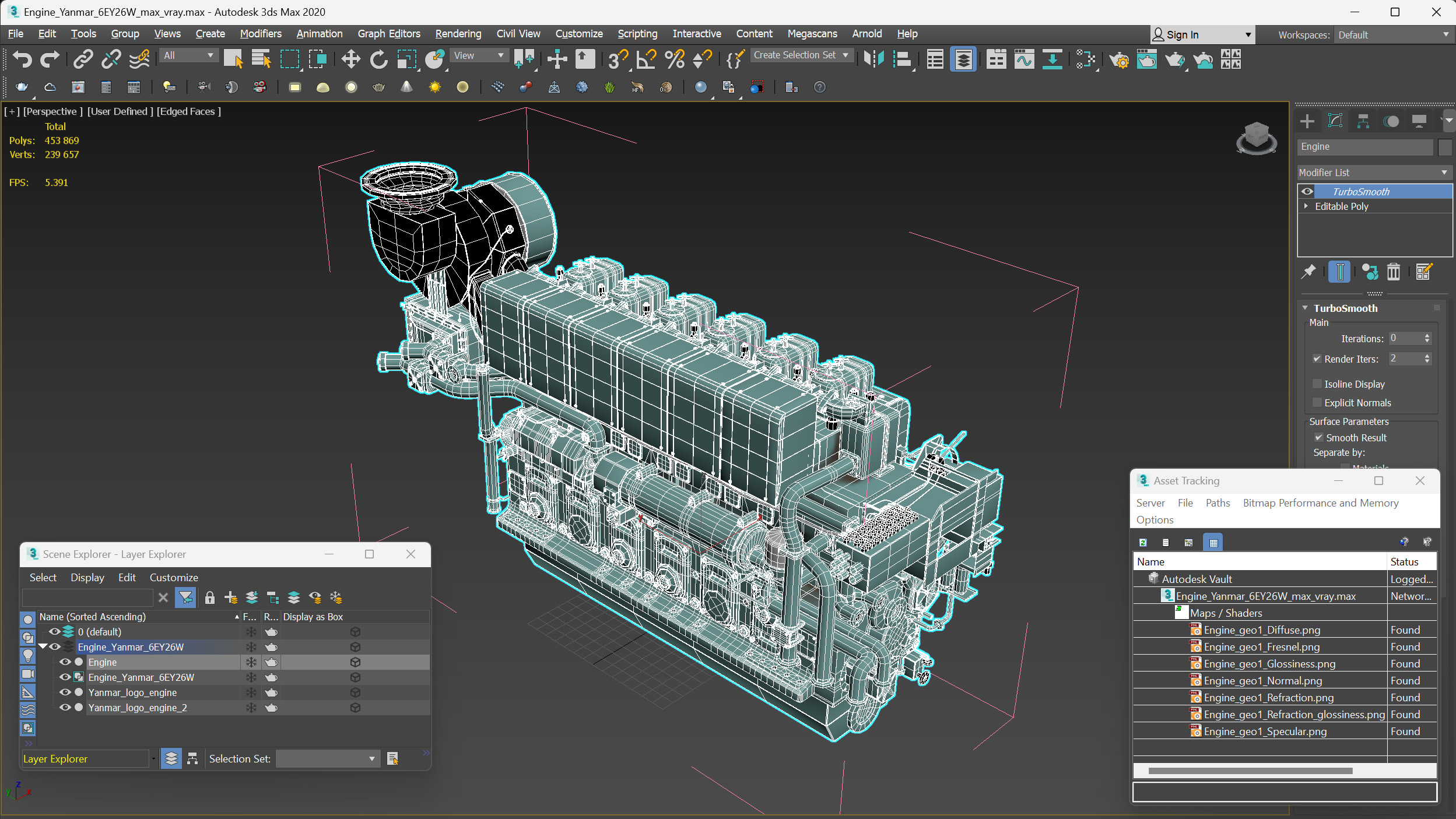Enable Isoline Display checkbox

click(1317, 384)
